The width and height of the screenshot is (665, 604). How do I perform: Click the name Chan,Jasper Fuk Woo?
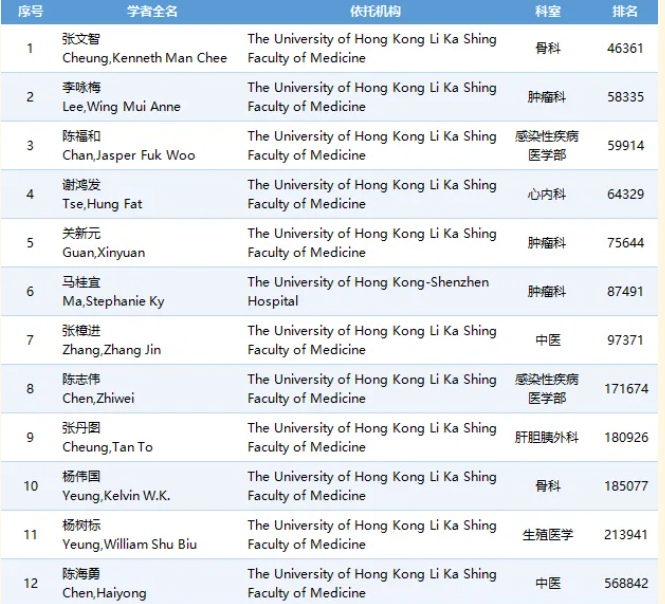click(128, 155)
